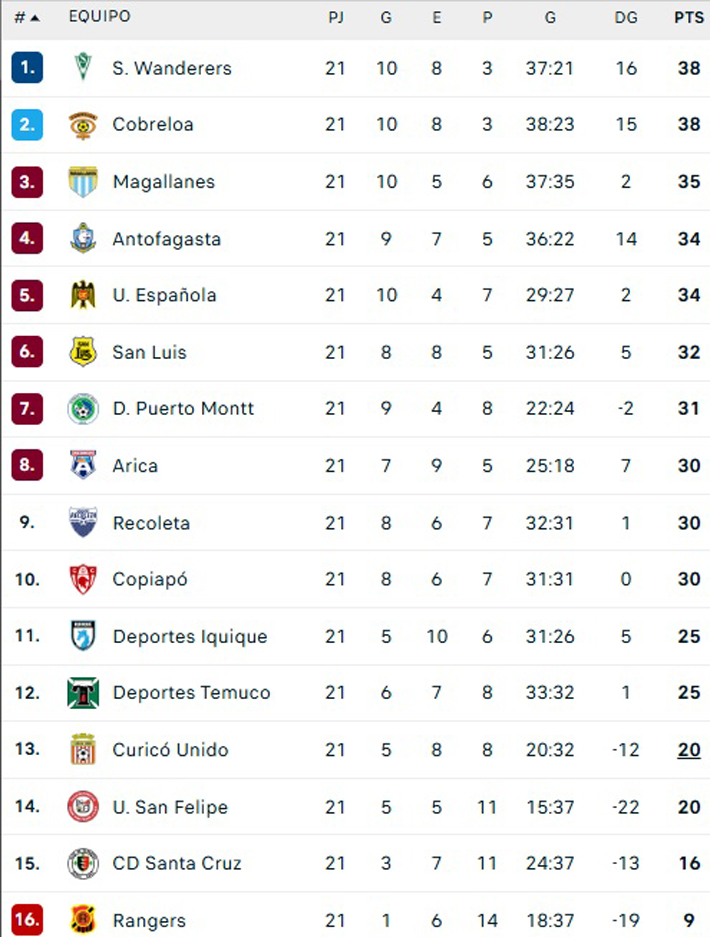
Task: Open the Antofagasta team link
Action: (x=167, y=239)
